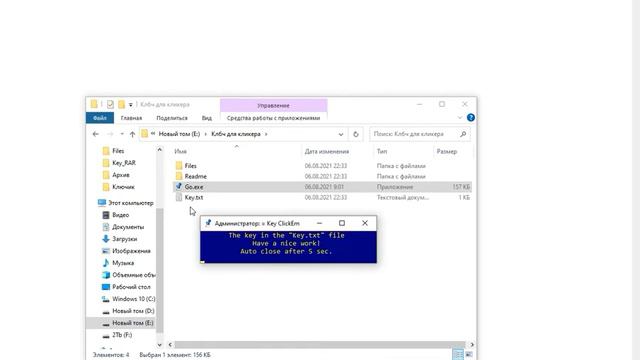Open the Документы library
Viewport: 640px width, 360px height.
(128, 227)
